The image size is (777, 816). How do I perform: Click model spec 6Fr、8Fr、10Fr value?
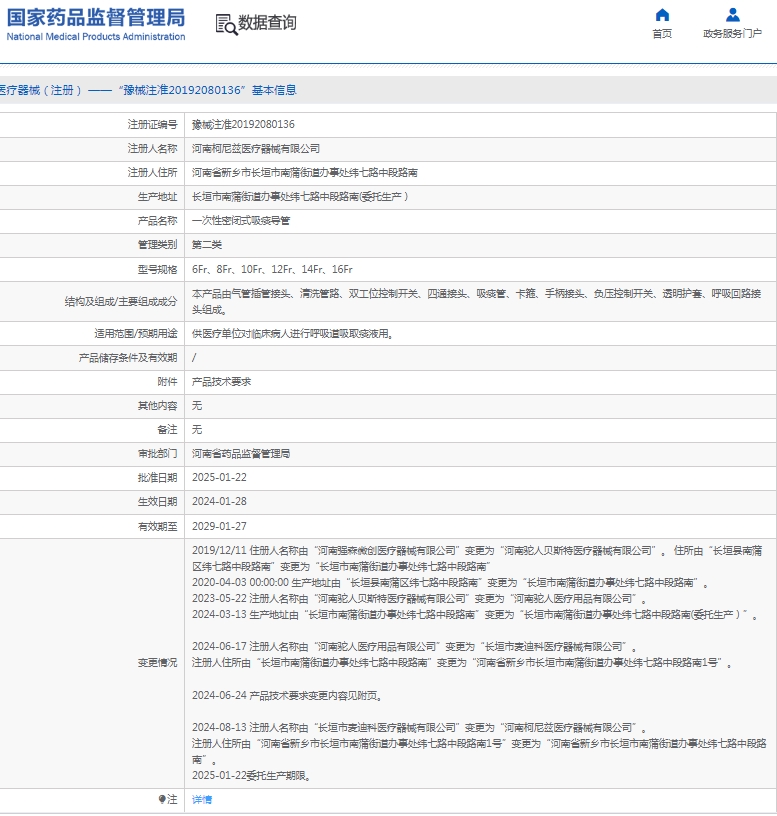tap(272, 269)
